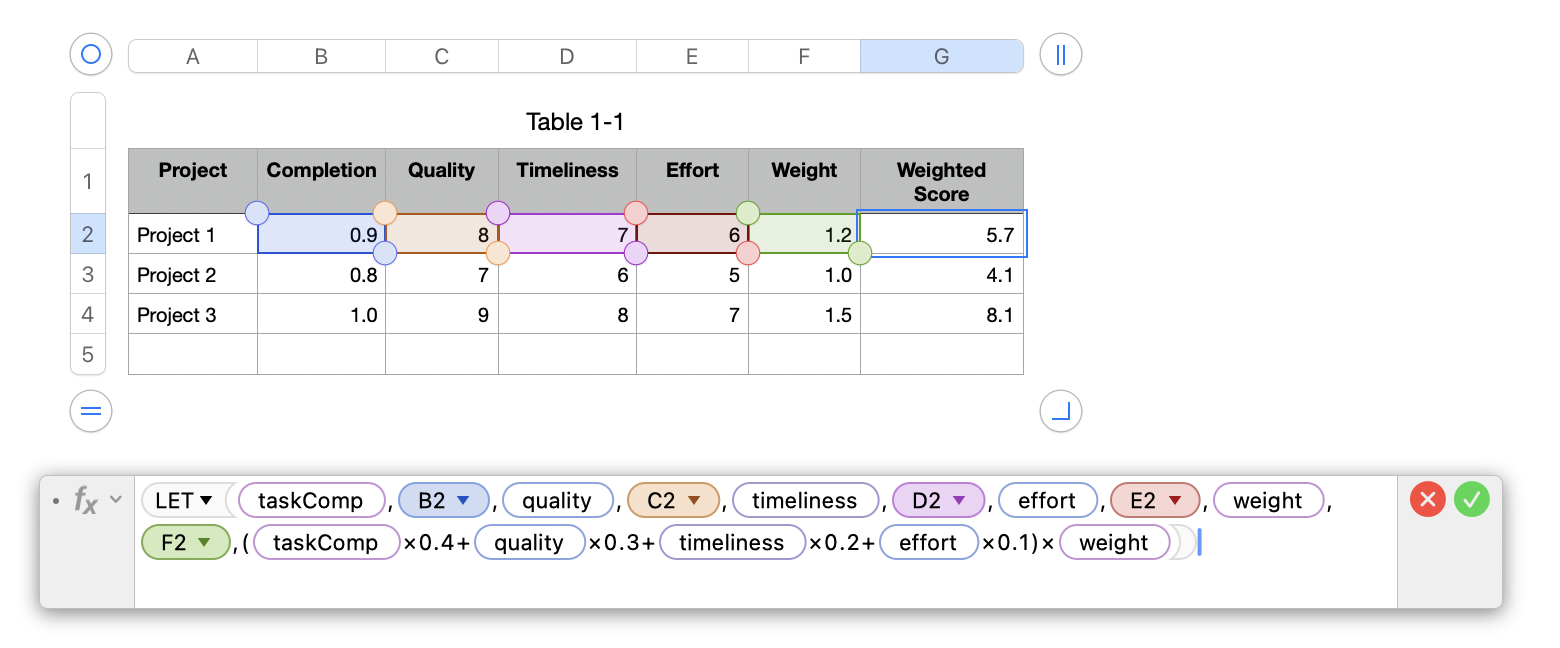Click the Weighted Score cell showing 8.1
The image size is (1560, 648).
tap(941, 315)
